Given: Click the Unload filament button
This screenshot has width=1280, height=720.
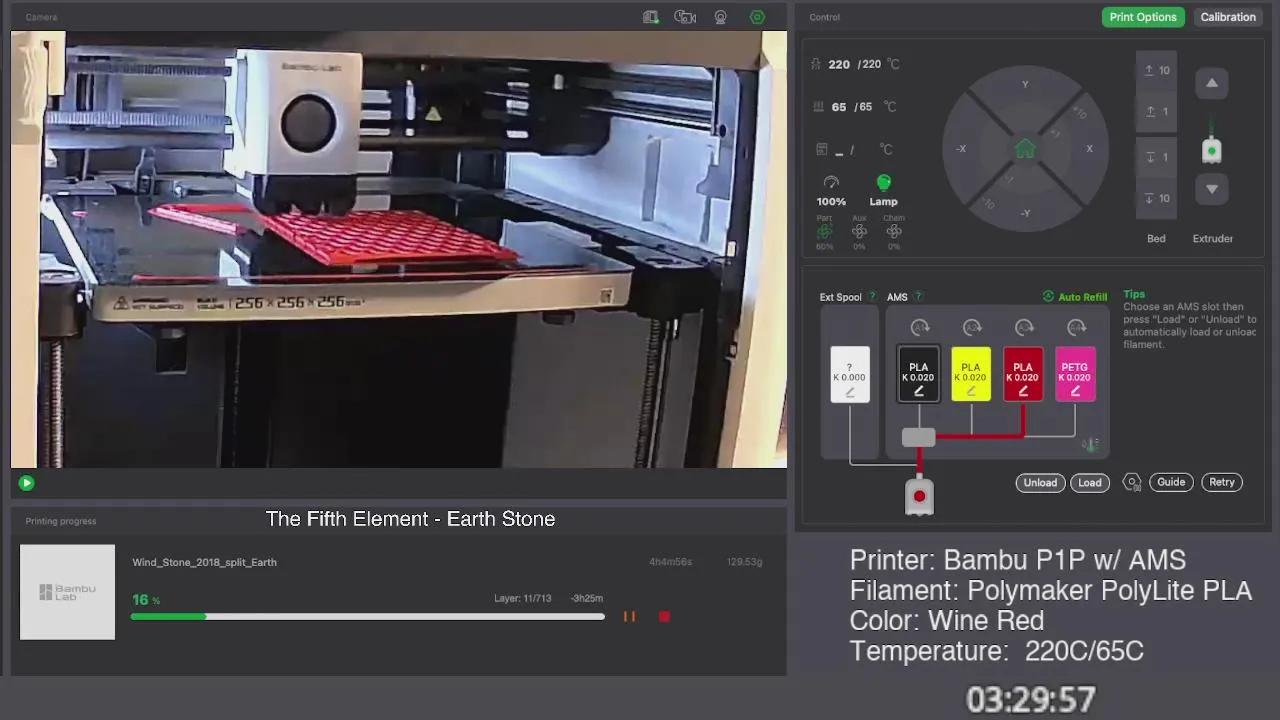Looking at the screenshot, I should (1040, 482).
